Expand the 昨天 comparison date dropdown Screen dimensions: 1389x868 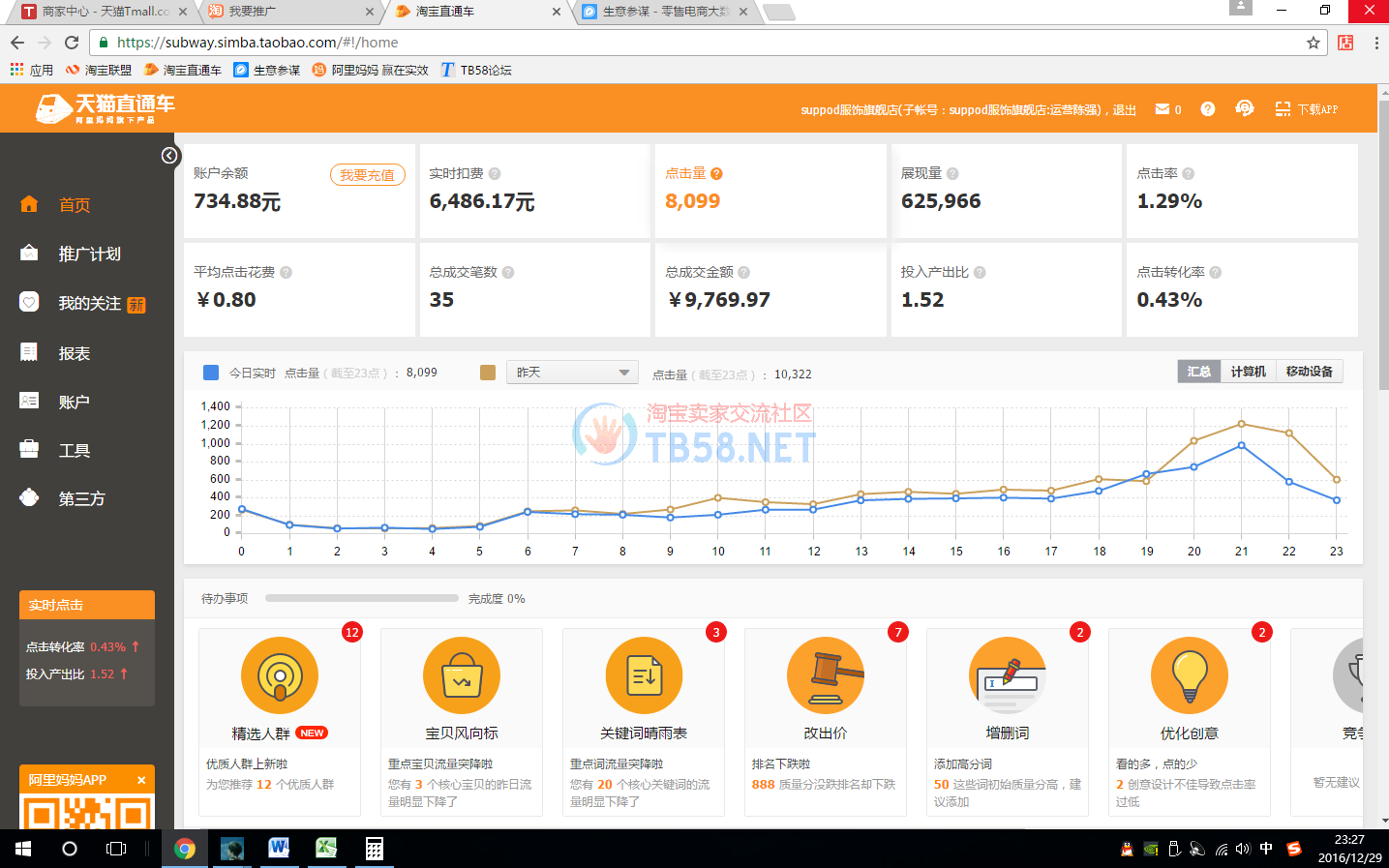[x=572, y=373]
